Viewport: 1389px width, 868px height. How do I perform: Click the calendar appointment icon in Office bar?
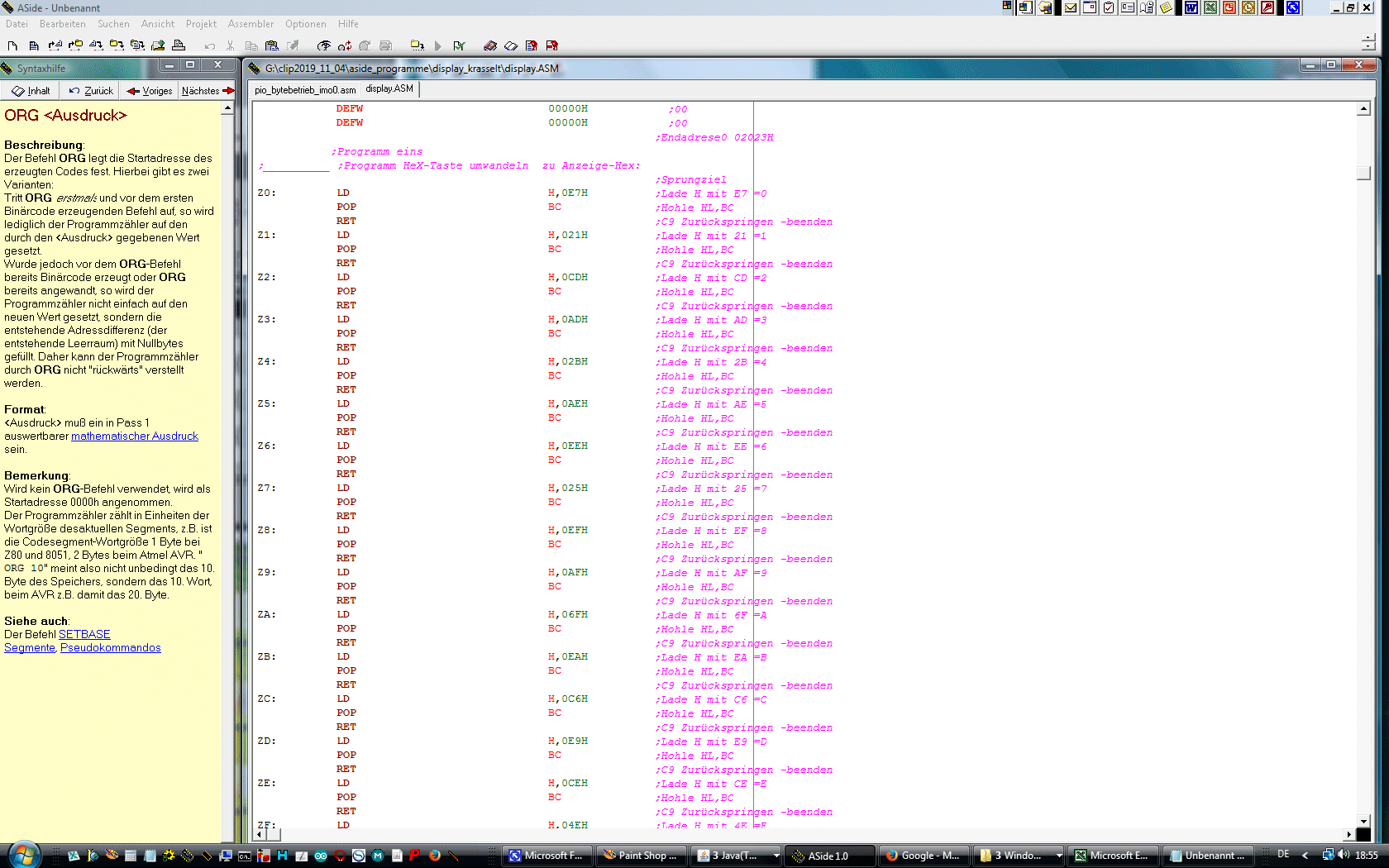1090,7
